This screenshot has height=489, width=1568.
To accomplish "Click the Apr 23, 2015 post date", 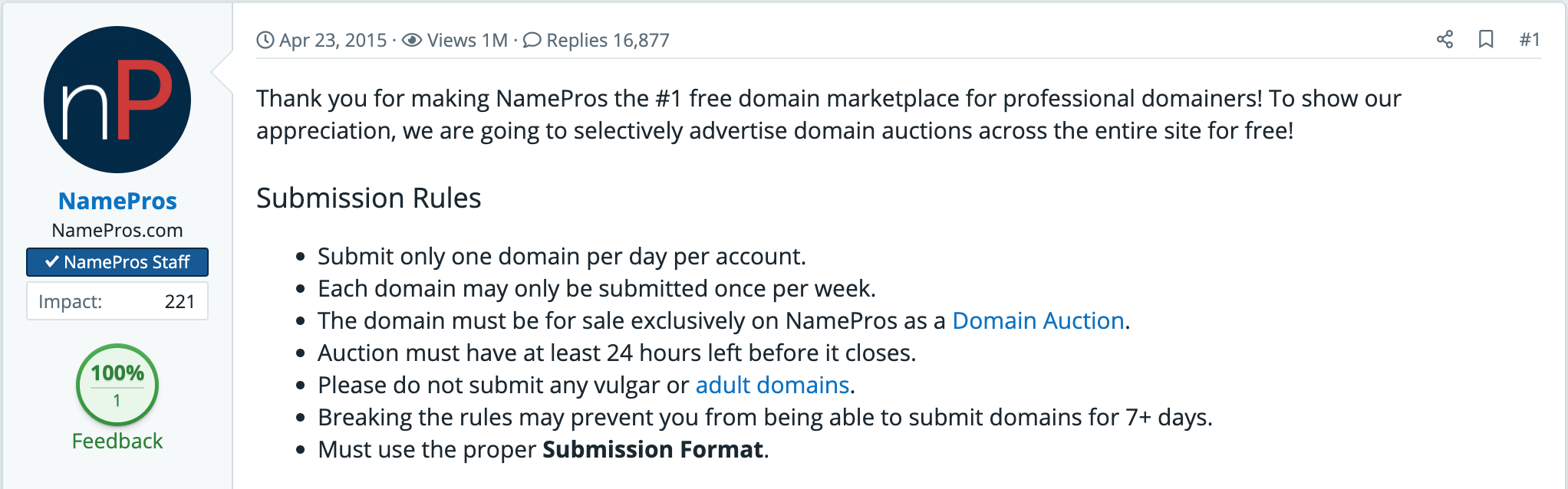I will click(x=333, y=40).
